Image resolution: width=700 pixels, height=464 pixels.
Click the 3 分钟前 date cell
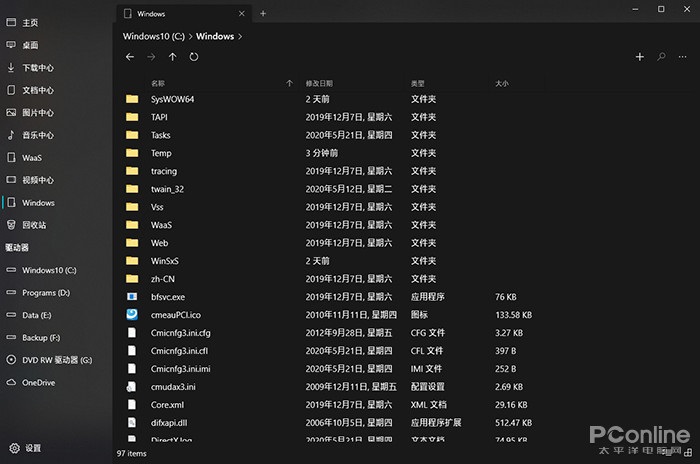pyautogui.click(x=321, y=153)
